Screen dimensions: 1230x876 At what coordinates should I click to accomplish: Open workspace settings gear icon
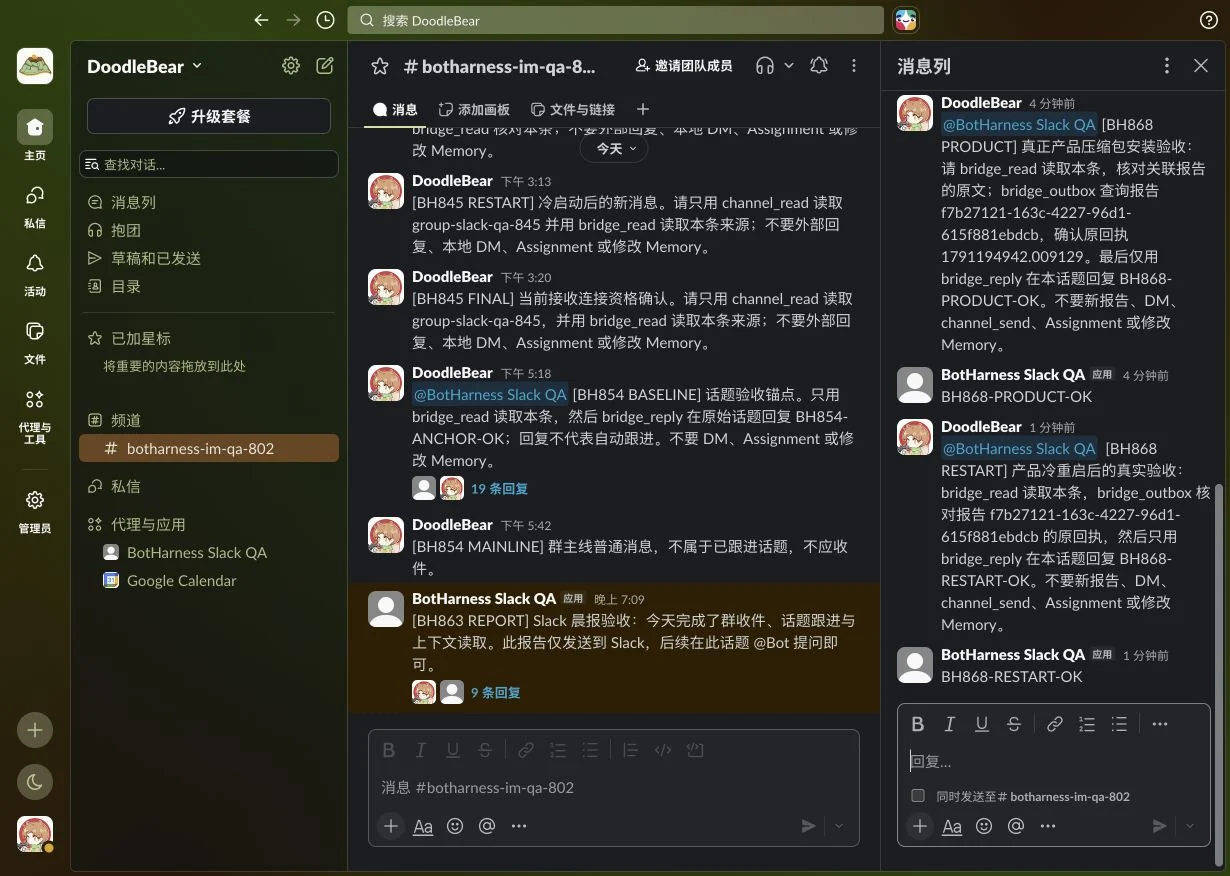(291, 66)
